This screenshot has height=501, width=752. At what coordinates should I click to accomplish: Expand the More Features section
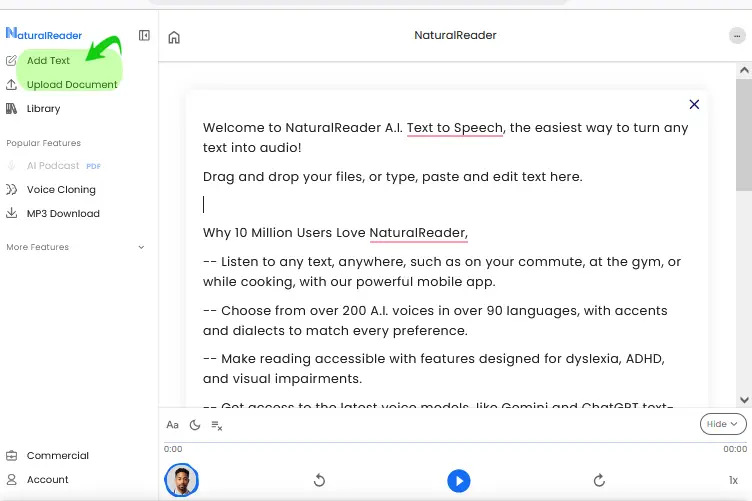point(75,247)
